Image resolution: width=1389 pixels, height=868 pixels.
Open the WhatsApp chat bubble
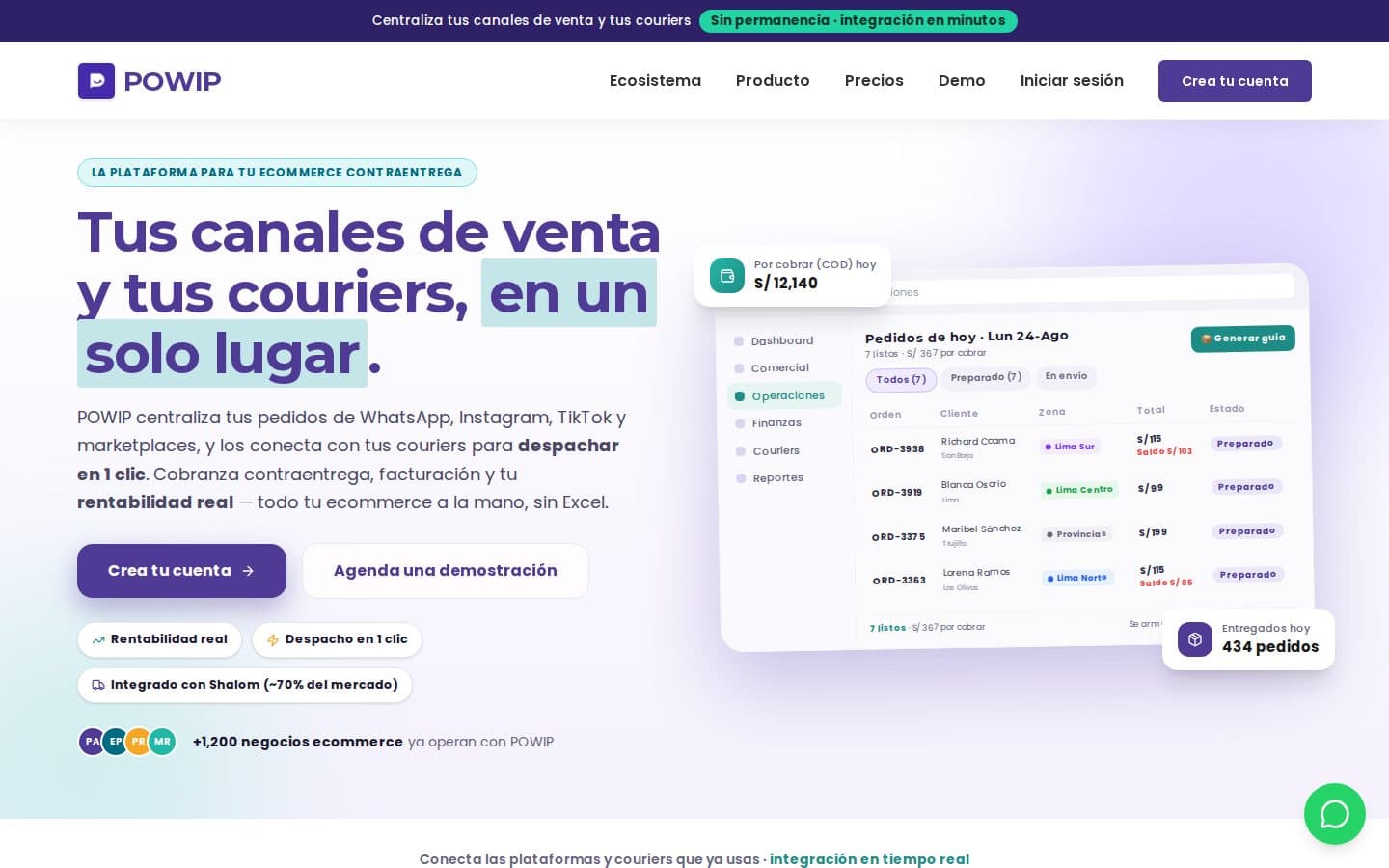(1335, 814)
